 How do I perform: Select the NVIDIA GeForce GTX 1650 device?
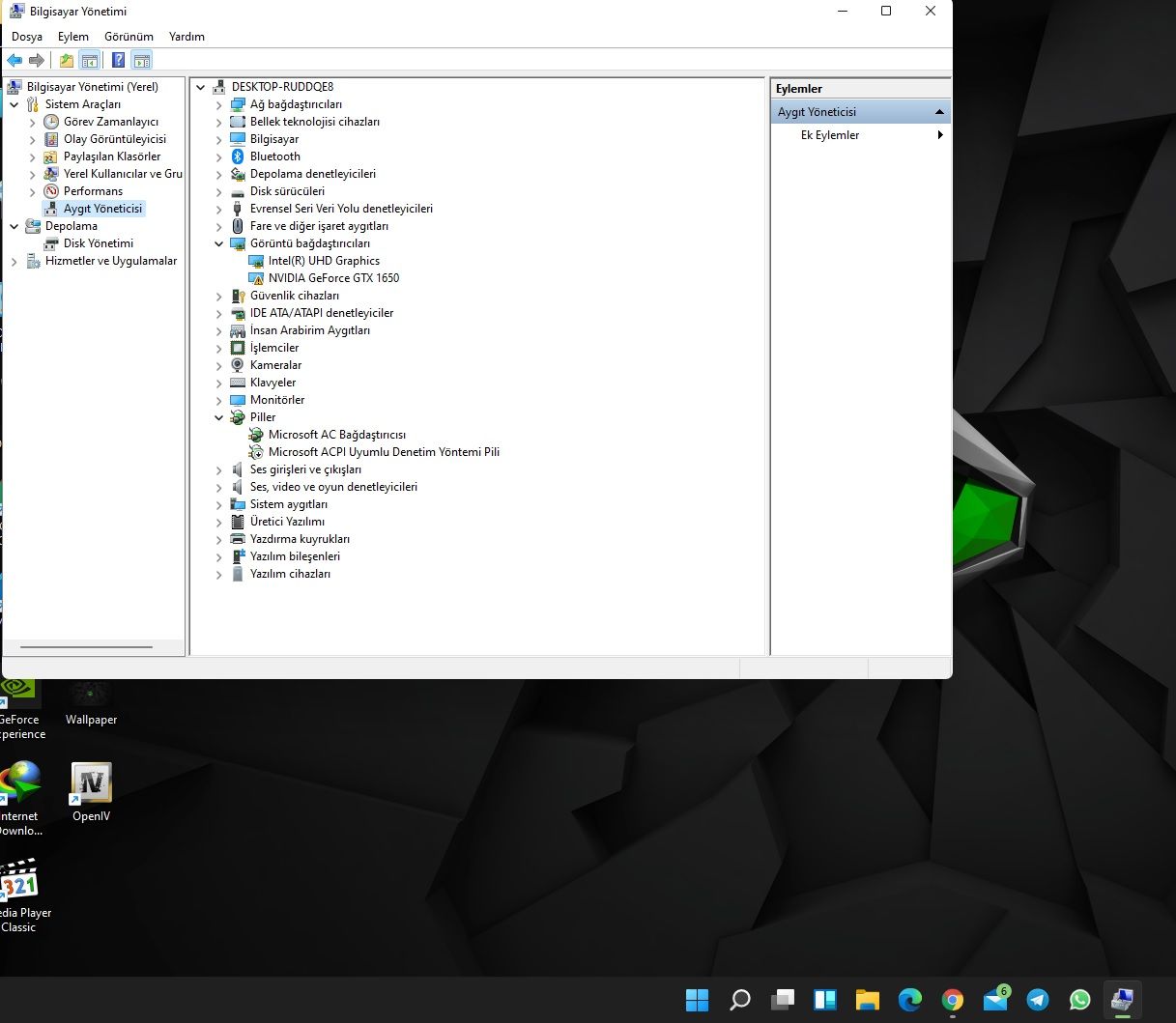coord(333,278)
